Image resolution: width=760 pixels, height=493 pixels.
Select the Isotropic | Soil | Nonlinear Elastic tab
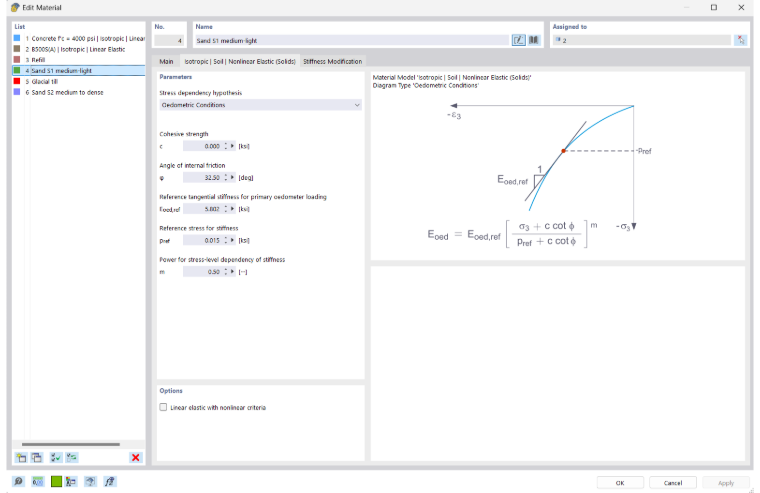[x=240, y=61]
